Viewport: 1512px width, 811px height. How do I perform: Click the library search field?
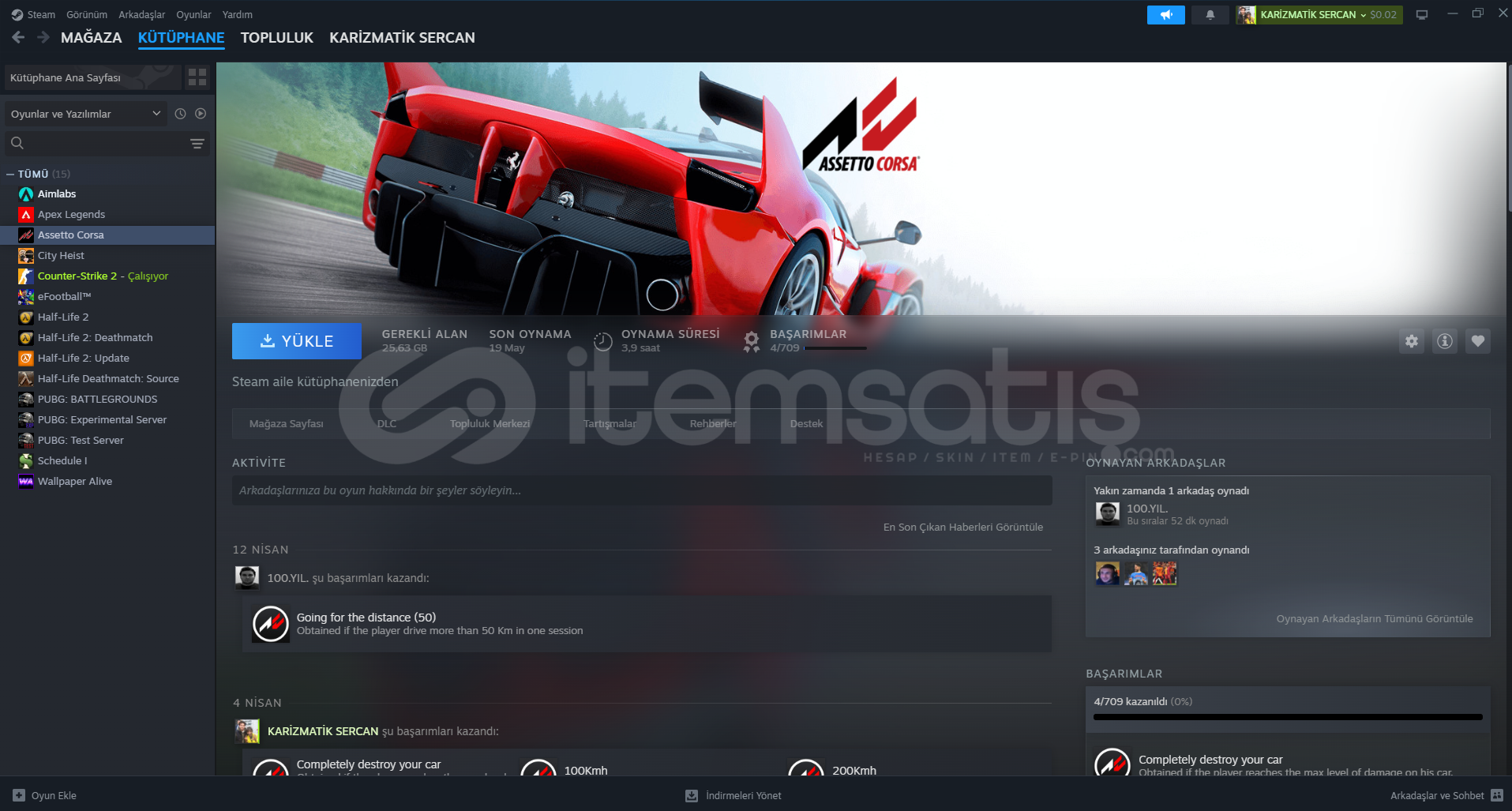pyautogui.click(x=107, y=143)
